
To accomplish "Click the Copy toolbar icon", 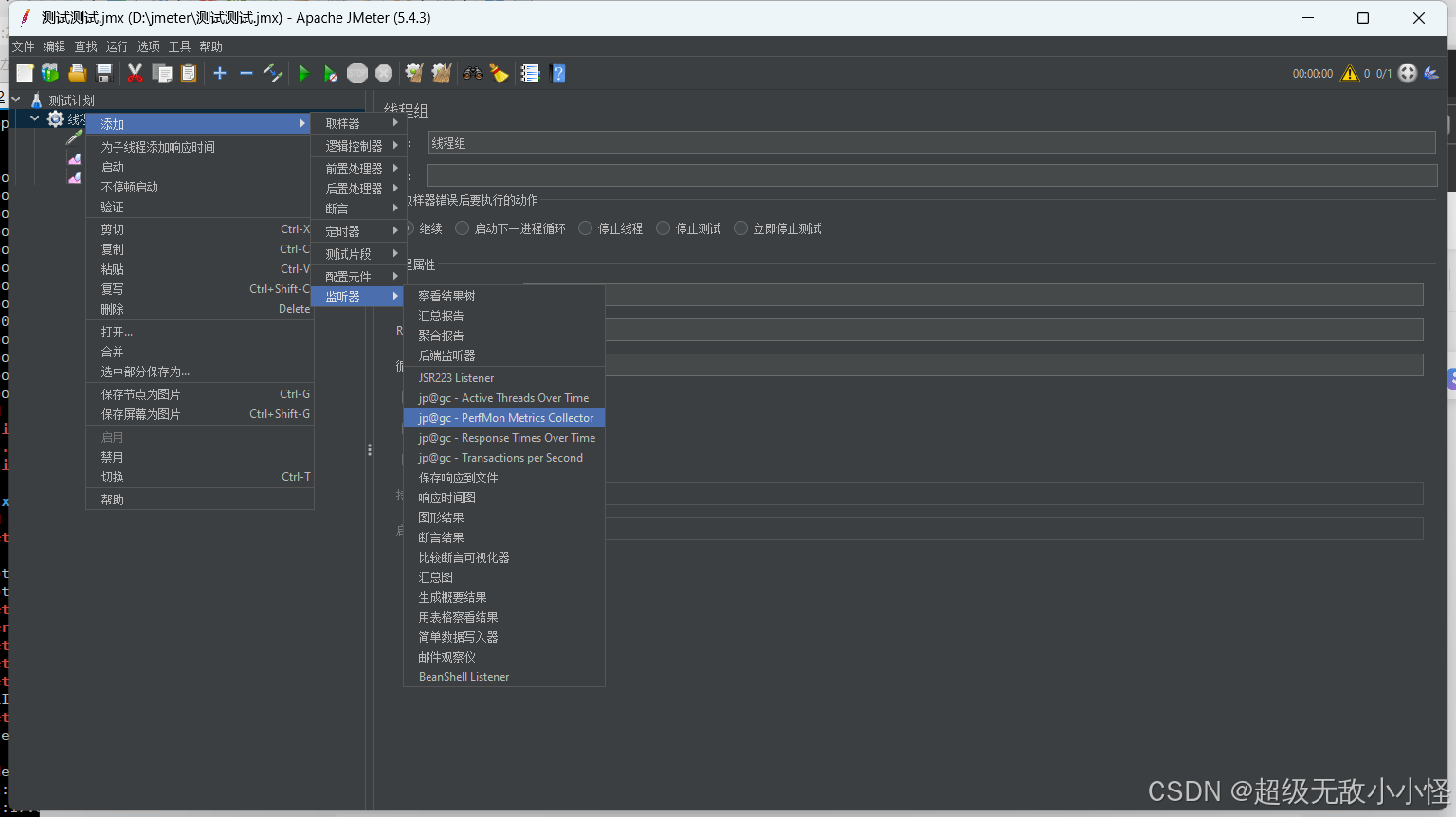I will point(162,73).
